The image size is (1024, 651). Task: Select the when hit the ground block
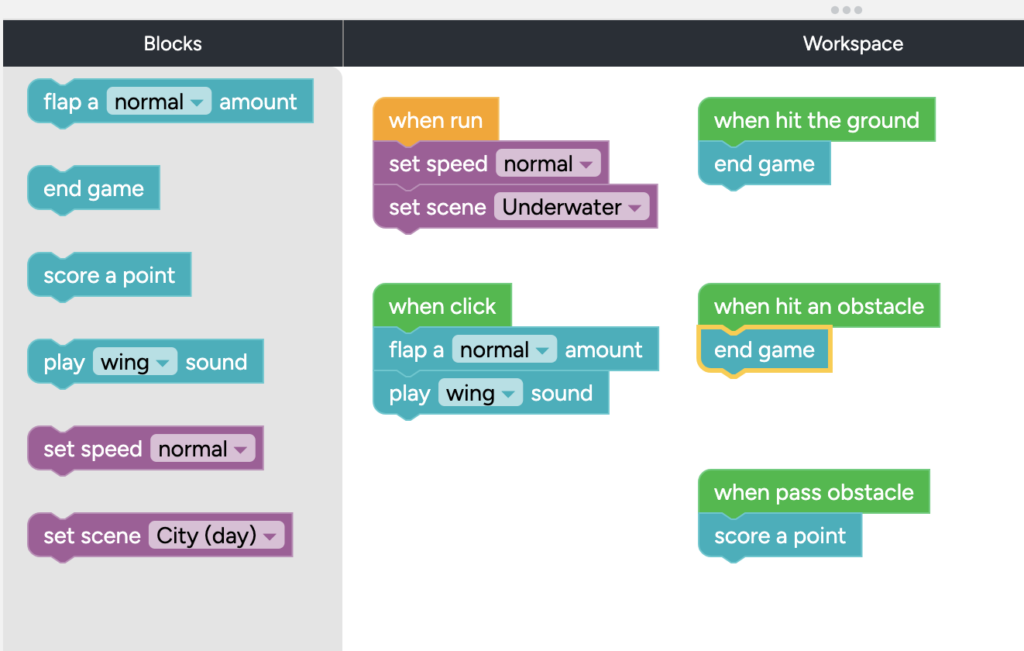point(816,120)
